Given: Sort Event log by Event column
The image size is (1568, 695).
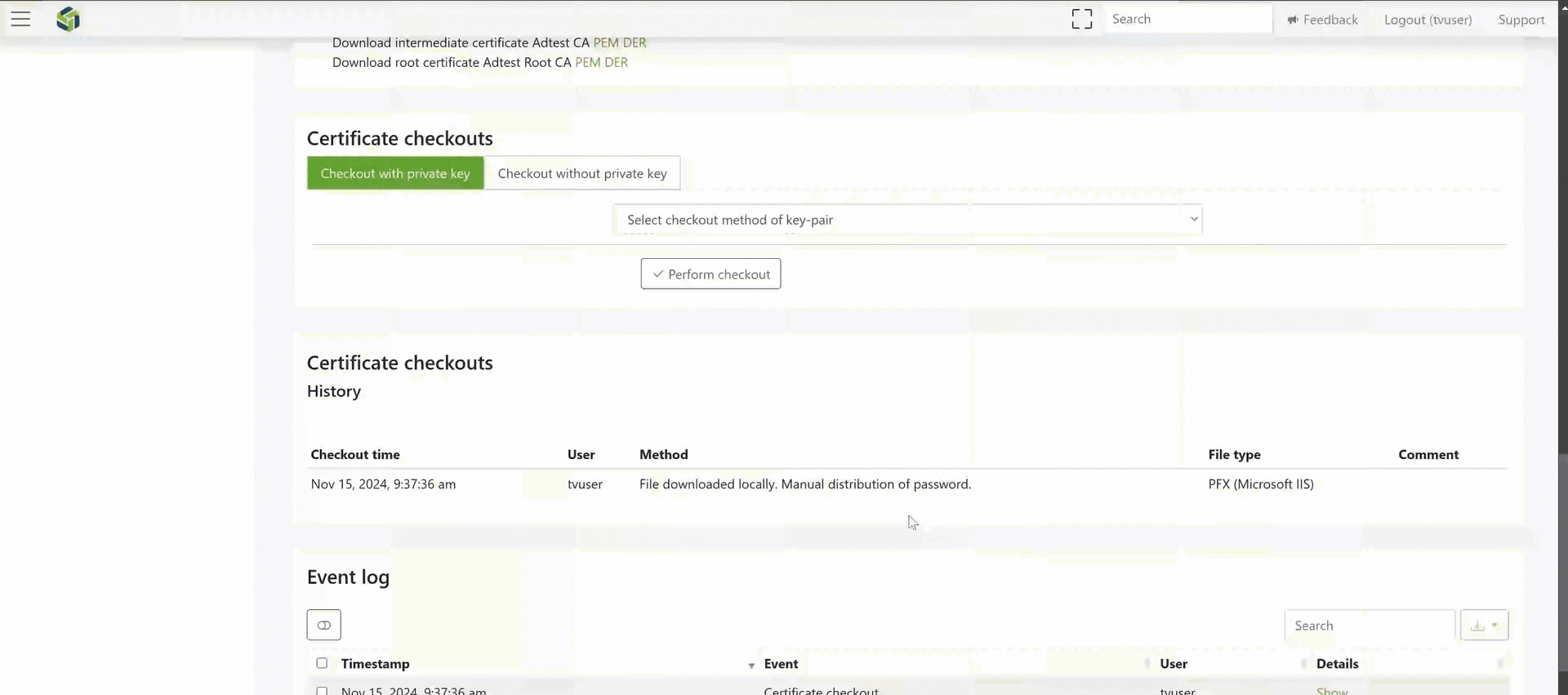Looking at the screenshot, I should pos(781,664).
